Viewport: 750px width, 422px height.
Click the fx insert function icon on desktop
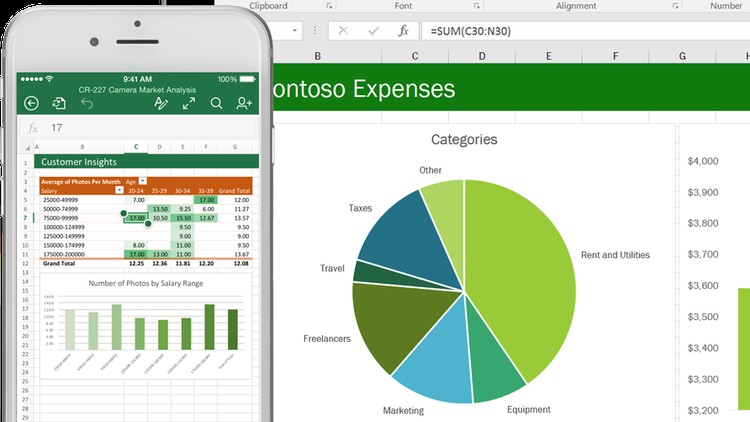tap(403, 31)
